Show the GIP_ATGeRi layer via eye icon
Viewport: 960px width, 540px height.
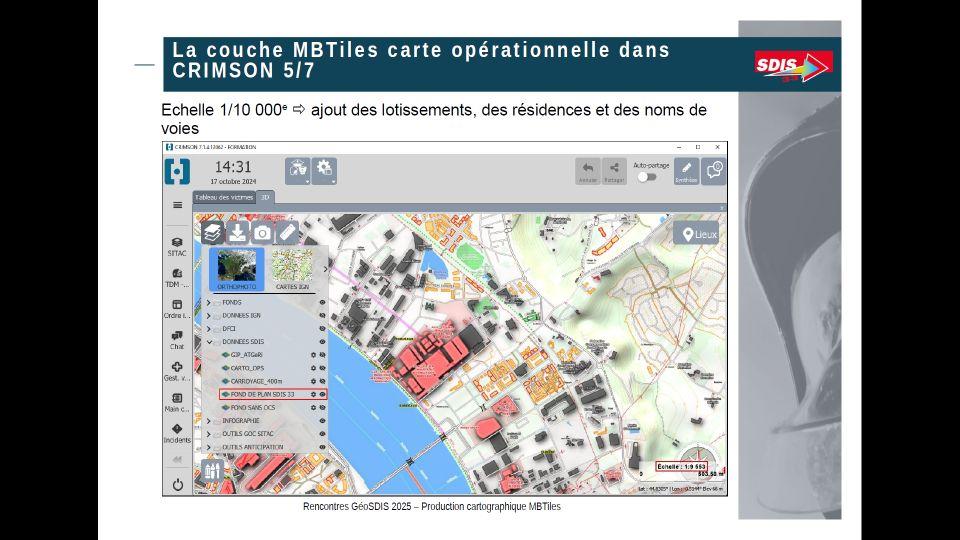click(x=323, y=355)
